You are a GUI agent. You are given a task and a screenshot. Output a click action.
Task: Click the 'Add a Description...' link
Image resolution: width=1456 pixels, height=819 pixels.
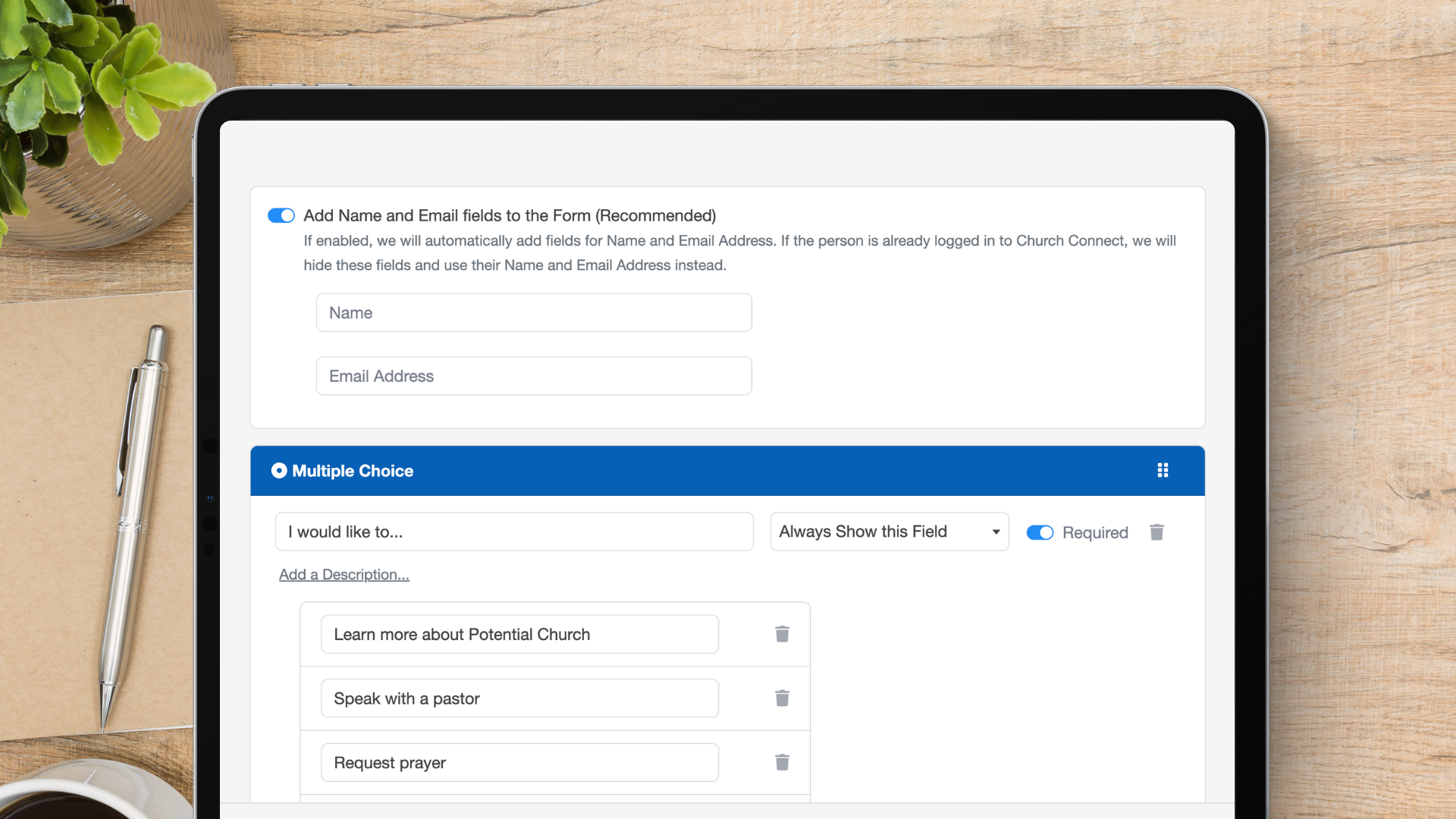(x=344, y=574)
